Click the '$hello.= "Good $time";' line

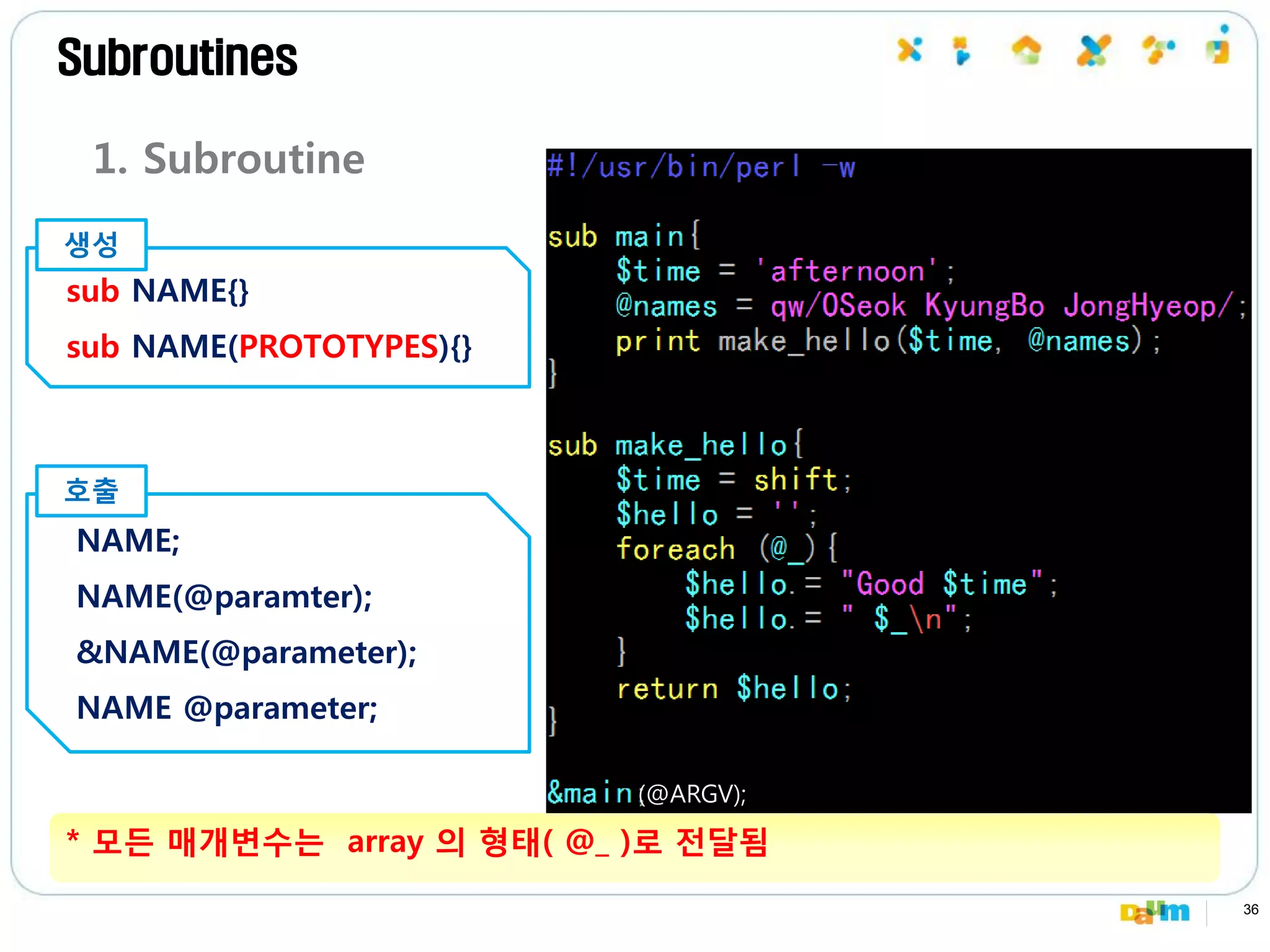tap(871, 584)
